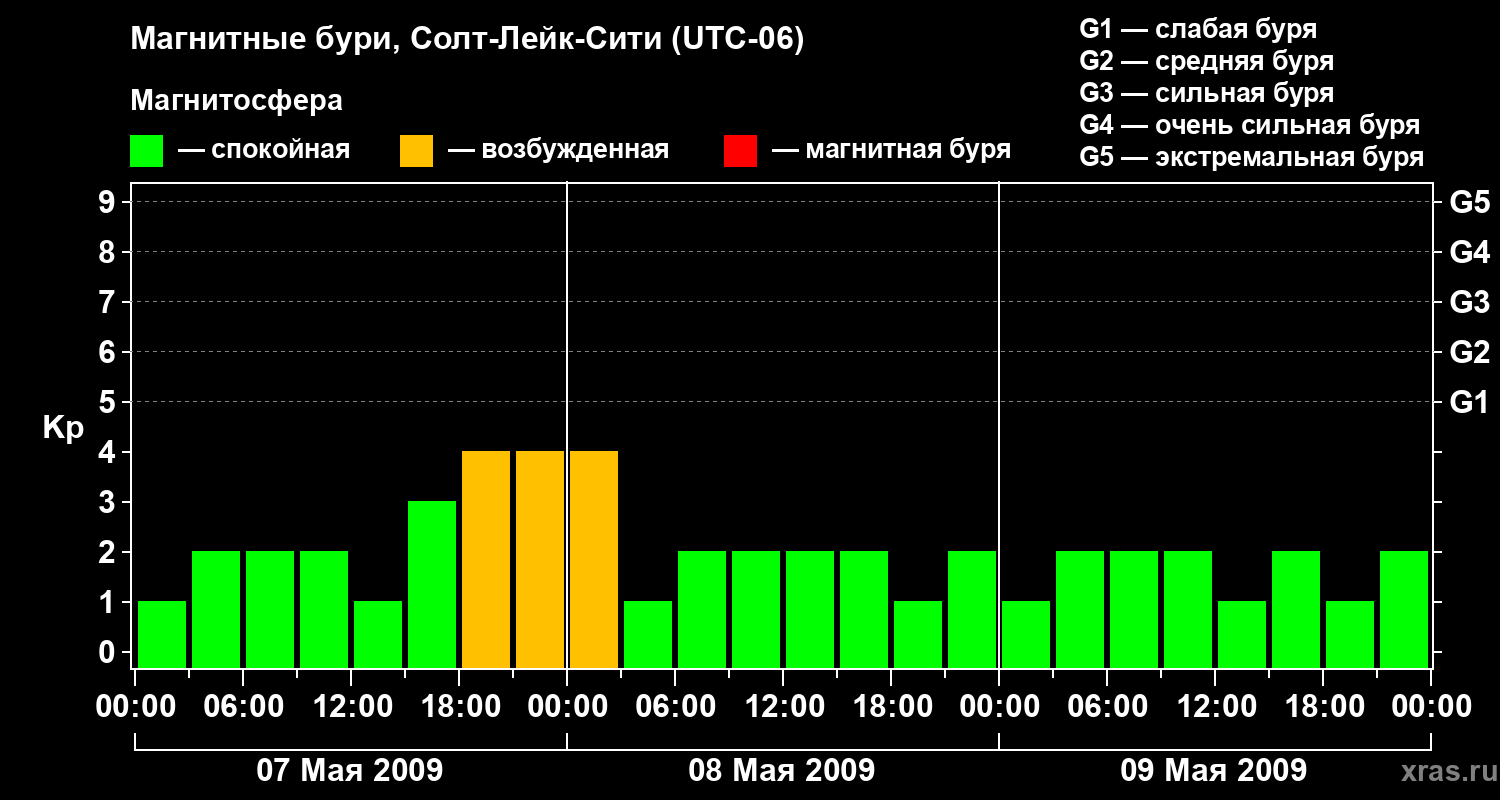Click the Магнитосфера legend heading
1500x800 pixels.
(x=236, y=101)
